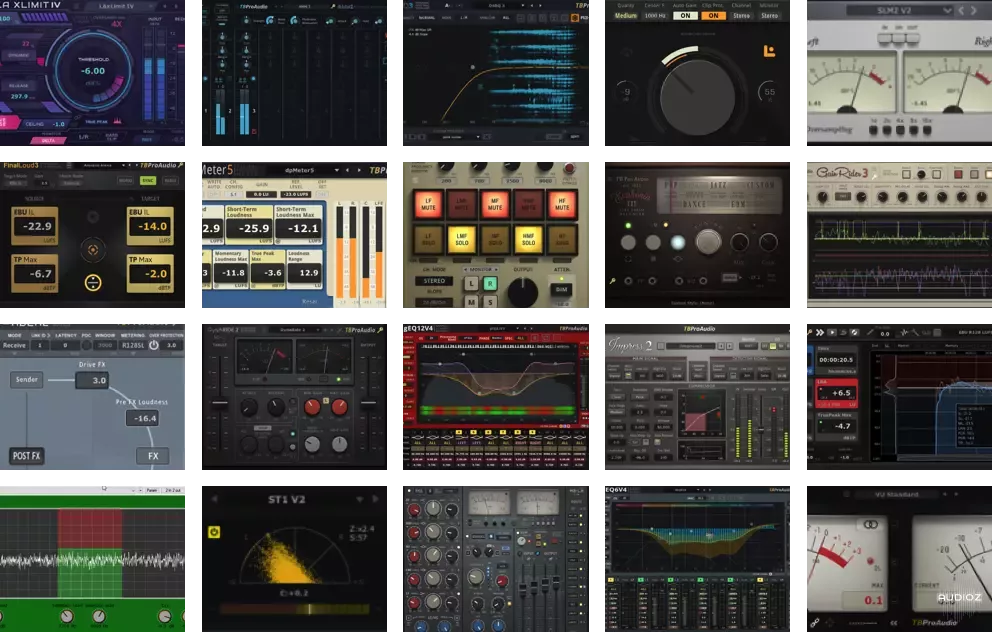992x632 pixels.
Task: Click the STEREO channel mode field
Action: (x=435, y=280)
